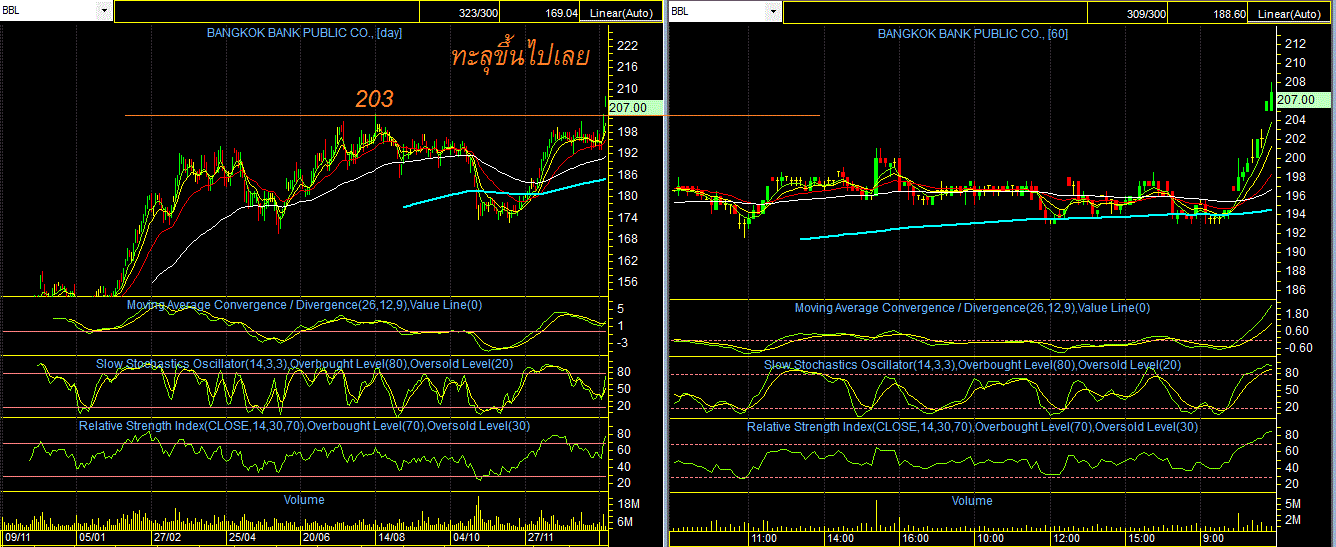Open the BBL symbol dropdown arrow in the daily chart
Viewport: 1336px width, 547px height.
[105, 11]
